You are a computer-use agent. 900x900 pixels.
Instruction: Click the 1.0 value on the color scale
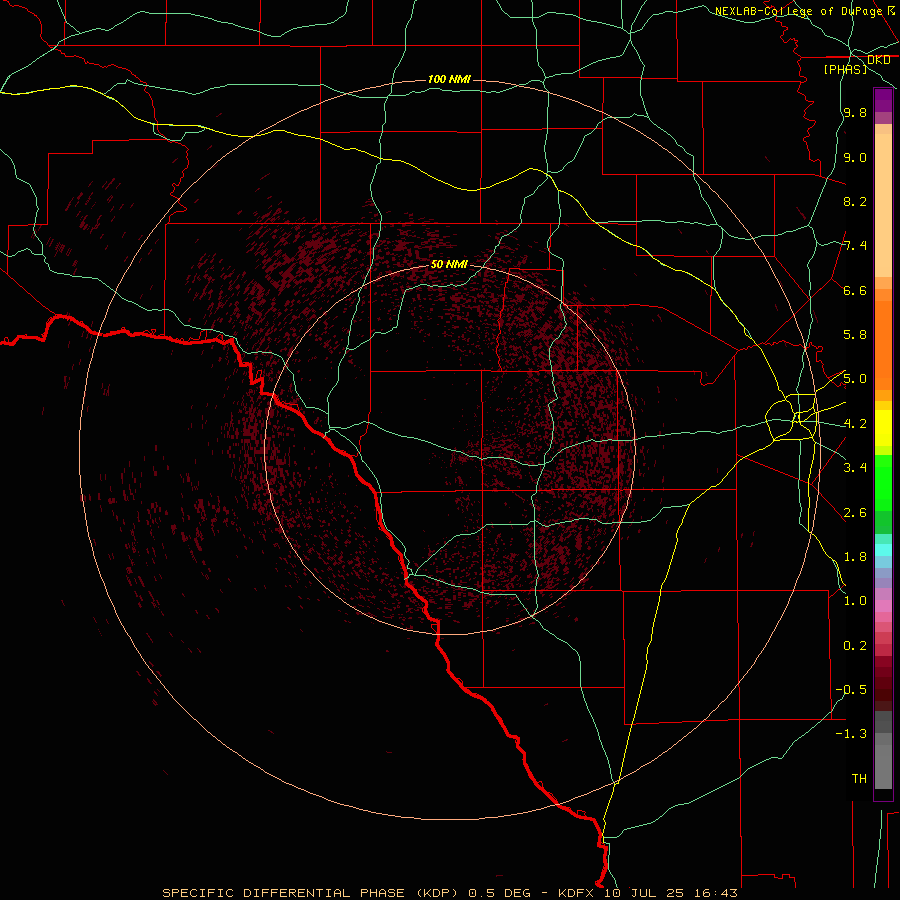[855, 601]
